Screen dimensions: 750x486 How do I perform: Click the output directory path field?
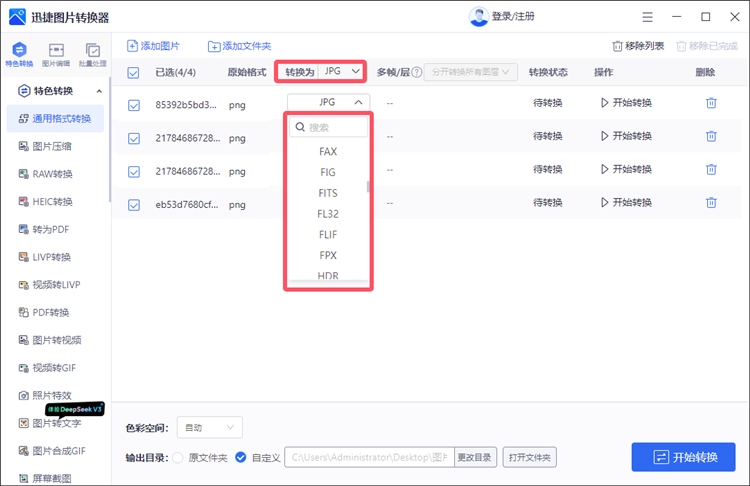tap(369, 457)
